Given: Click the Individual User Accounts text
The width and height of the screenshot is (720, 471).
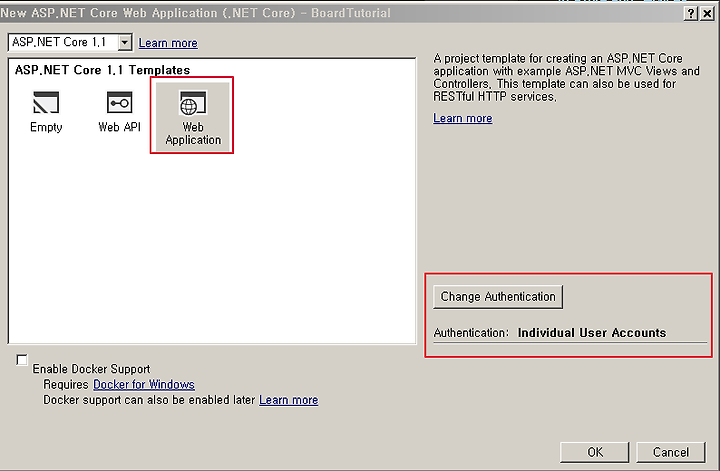Looking at the screenshot, I should coord(591,333).
